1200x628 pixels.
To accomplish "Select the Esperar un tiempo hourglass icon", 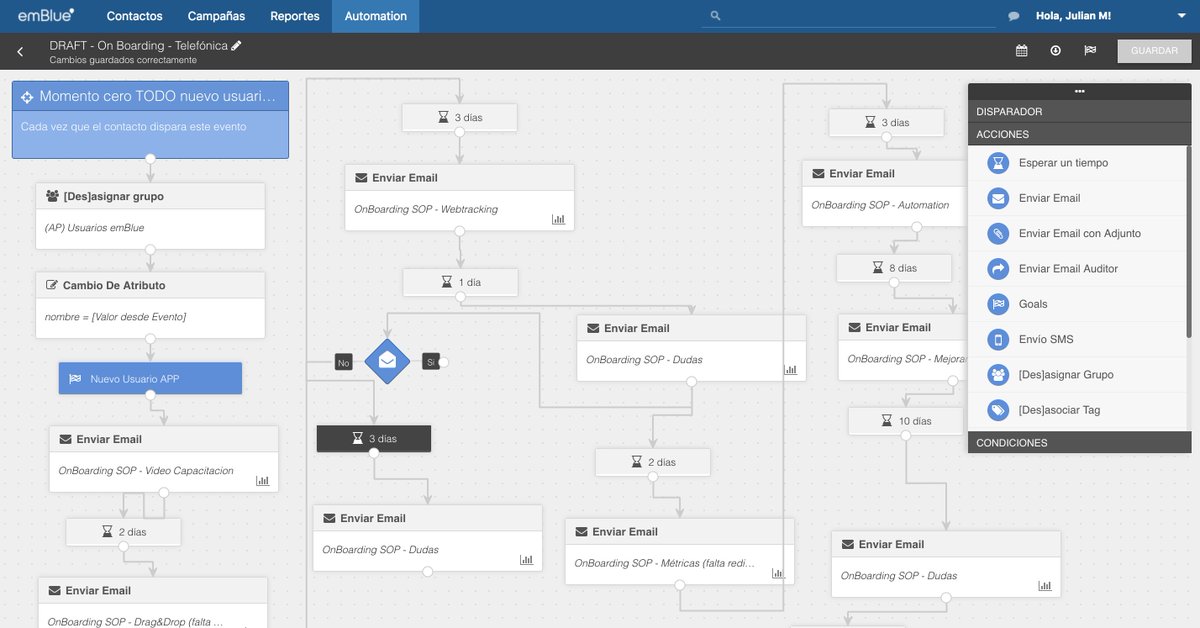I will tap(998, 163).
